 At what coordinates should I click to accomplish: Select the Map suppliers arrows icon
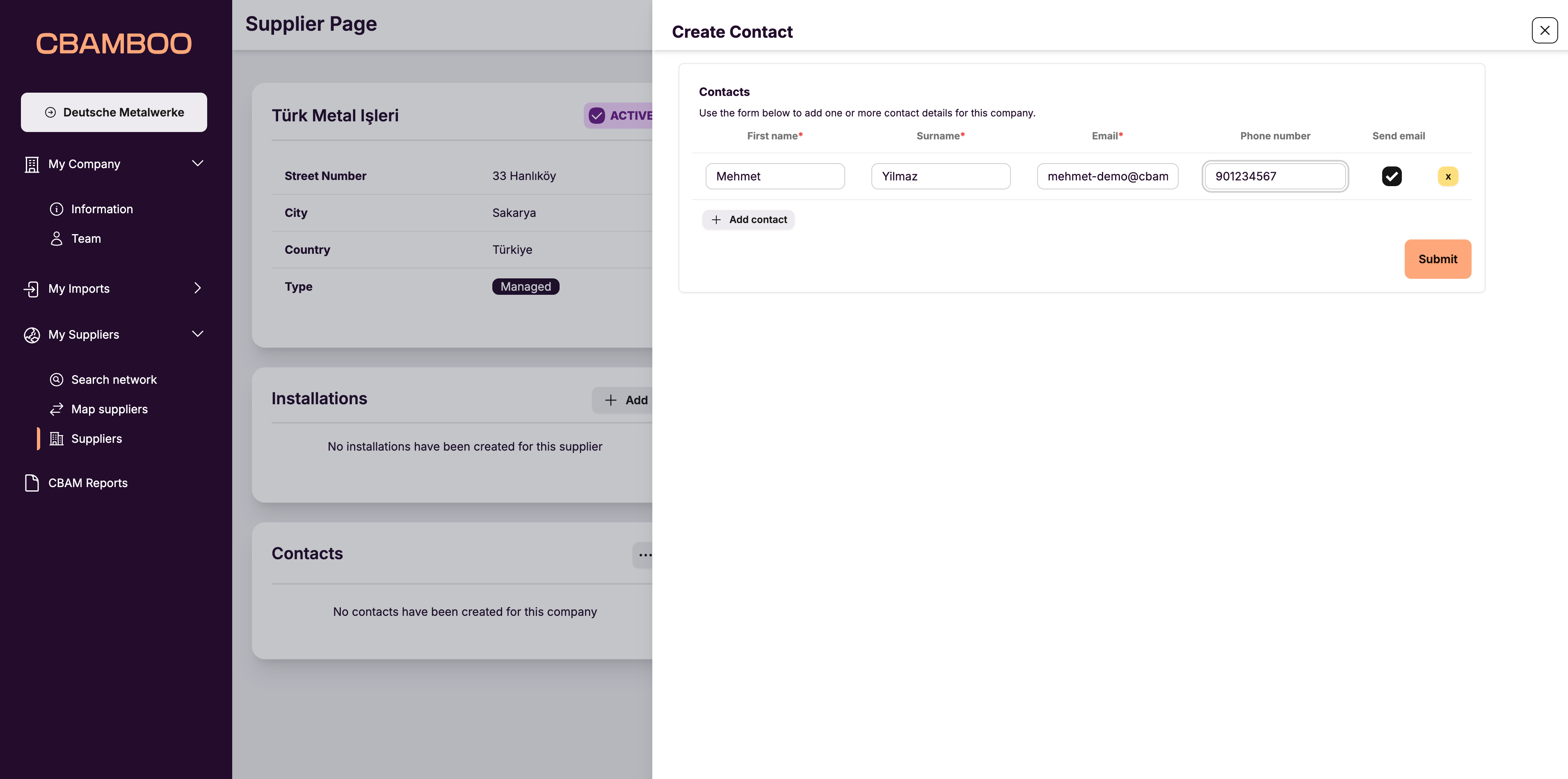point(56,409)
